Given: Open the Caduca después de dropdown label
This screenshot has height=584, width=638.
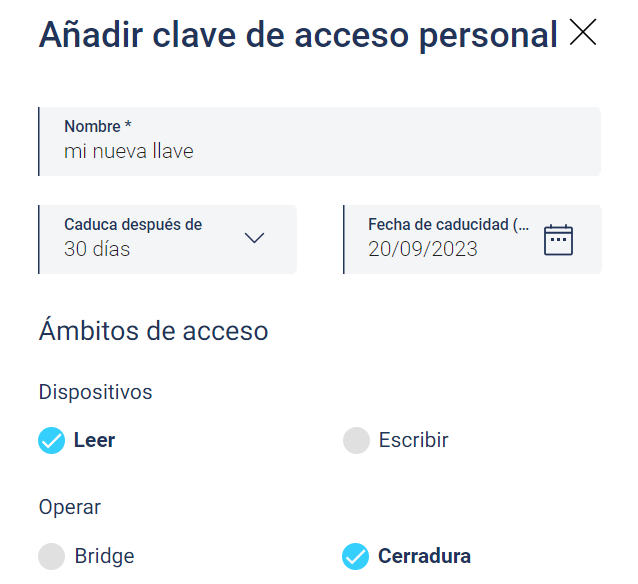Looking at the screenshot, I should (x=133, y=225).
